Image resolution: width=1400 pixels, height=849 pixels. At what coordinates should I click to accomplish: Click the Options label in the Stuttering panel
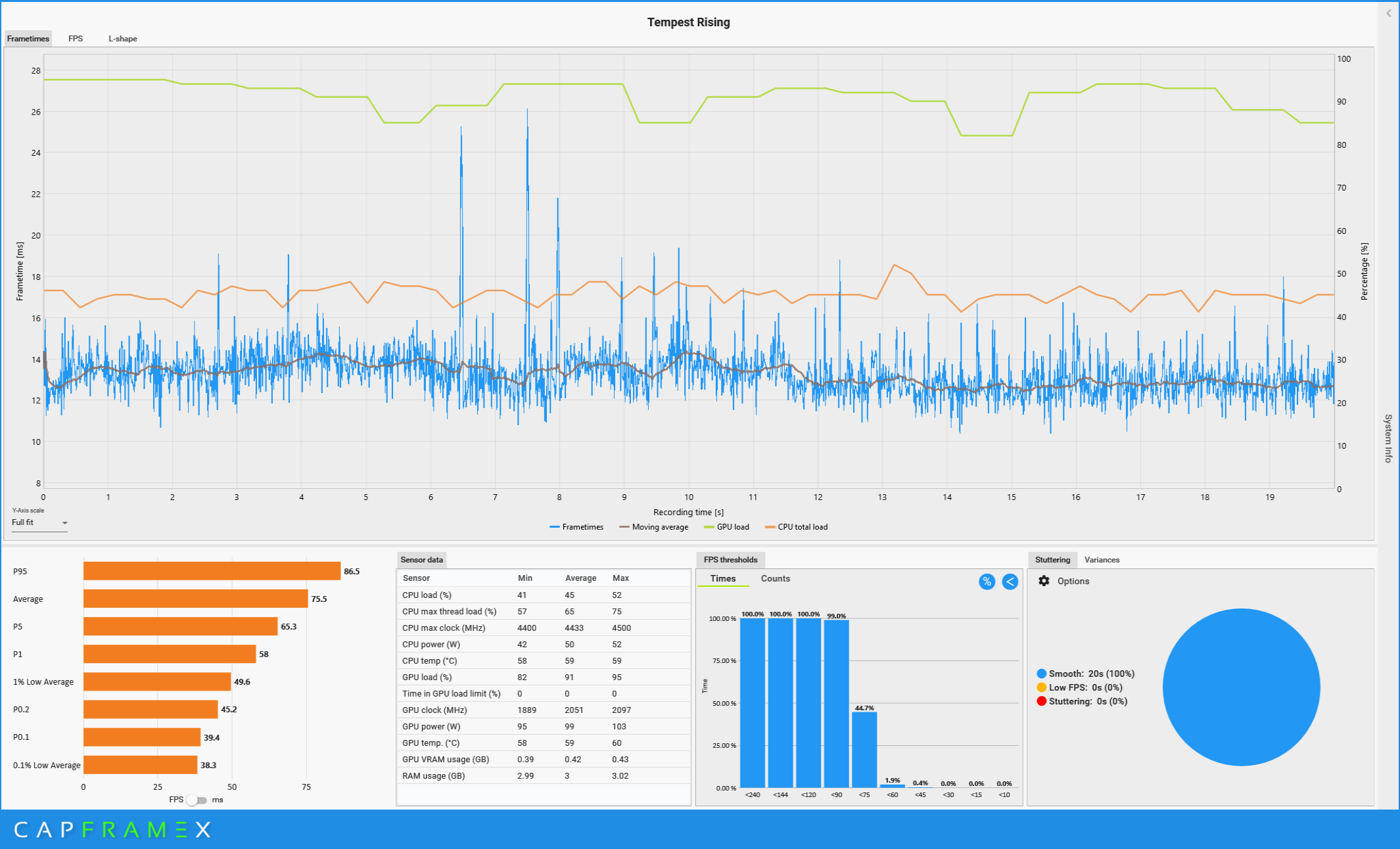1074,581
